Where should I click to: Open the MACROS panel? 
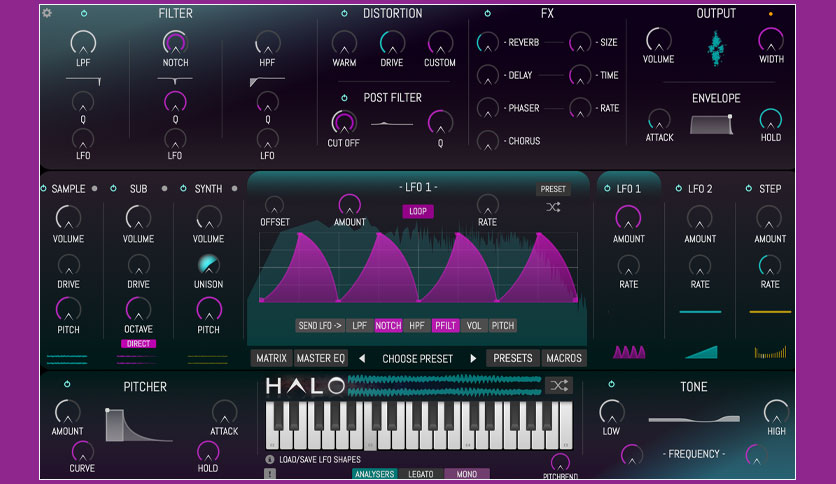[564, 358]
